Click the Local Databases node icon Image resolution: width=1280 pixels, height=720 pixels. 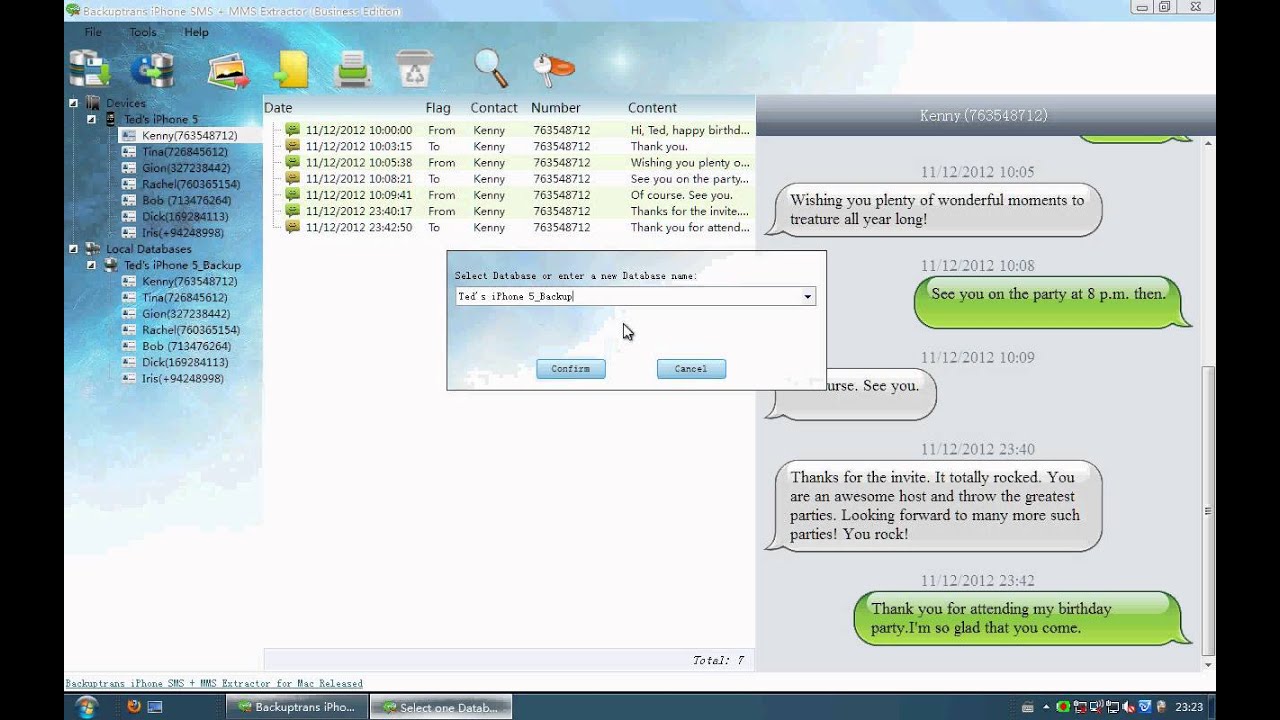tap(94, 249)
